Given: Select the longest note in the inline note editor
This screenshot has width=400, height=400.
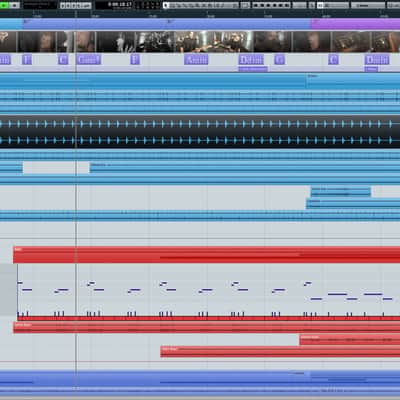Looking at the screenshot, I should coord(337,294).
